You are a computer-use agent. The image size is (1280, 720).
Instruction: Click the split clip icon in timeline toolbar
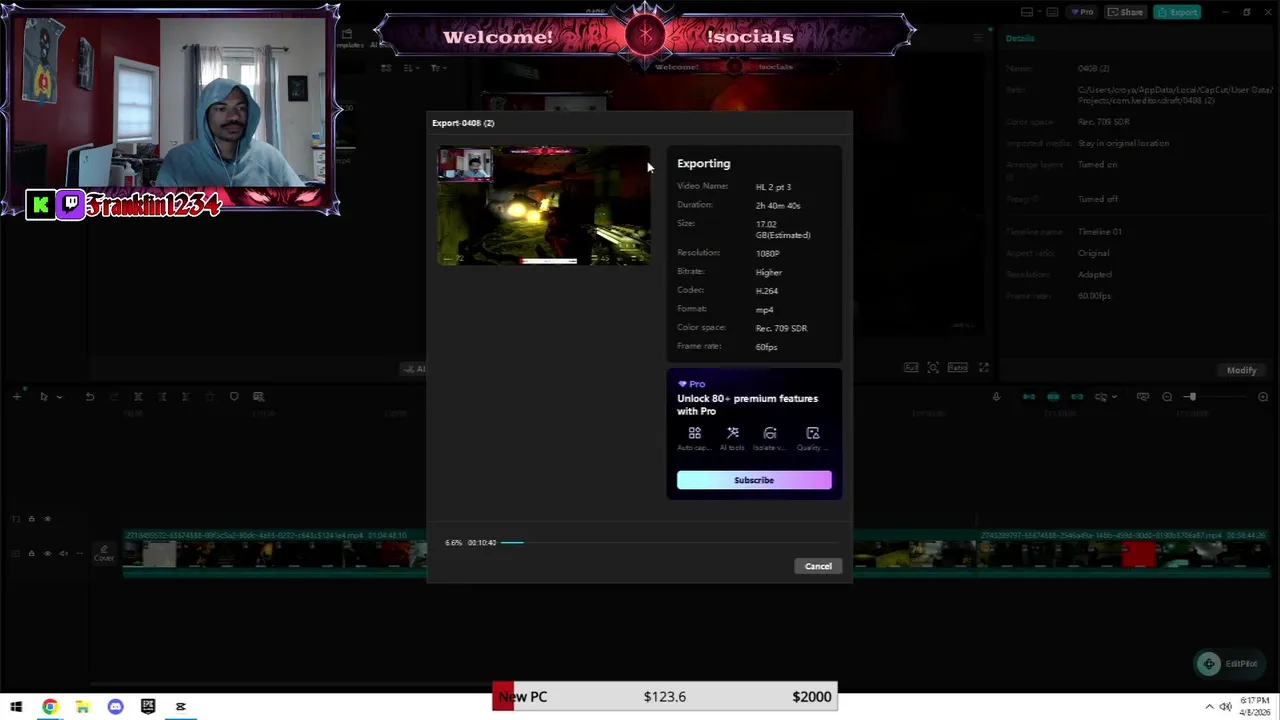coord(138,397)
